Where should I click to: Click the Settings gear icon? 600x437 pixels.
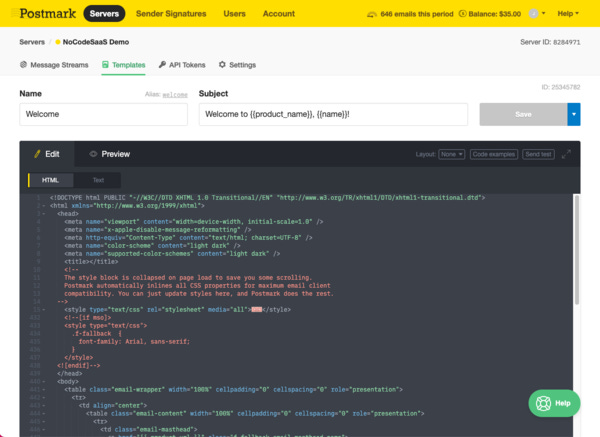222,65
